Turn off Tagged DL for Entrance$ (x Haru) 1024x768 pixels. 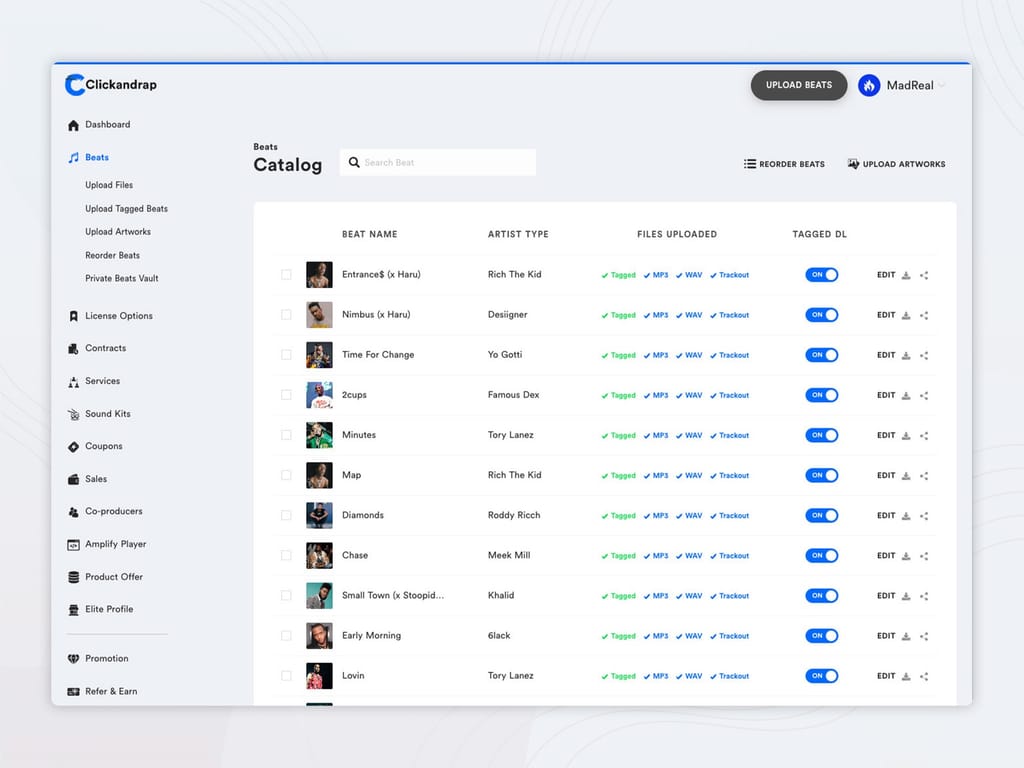pos(822,275)
